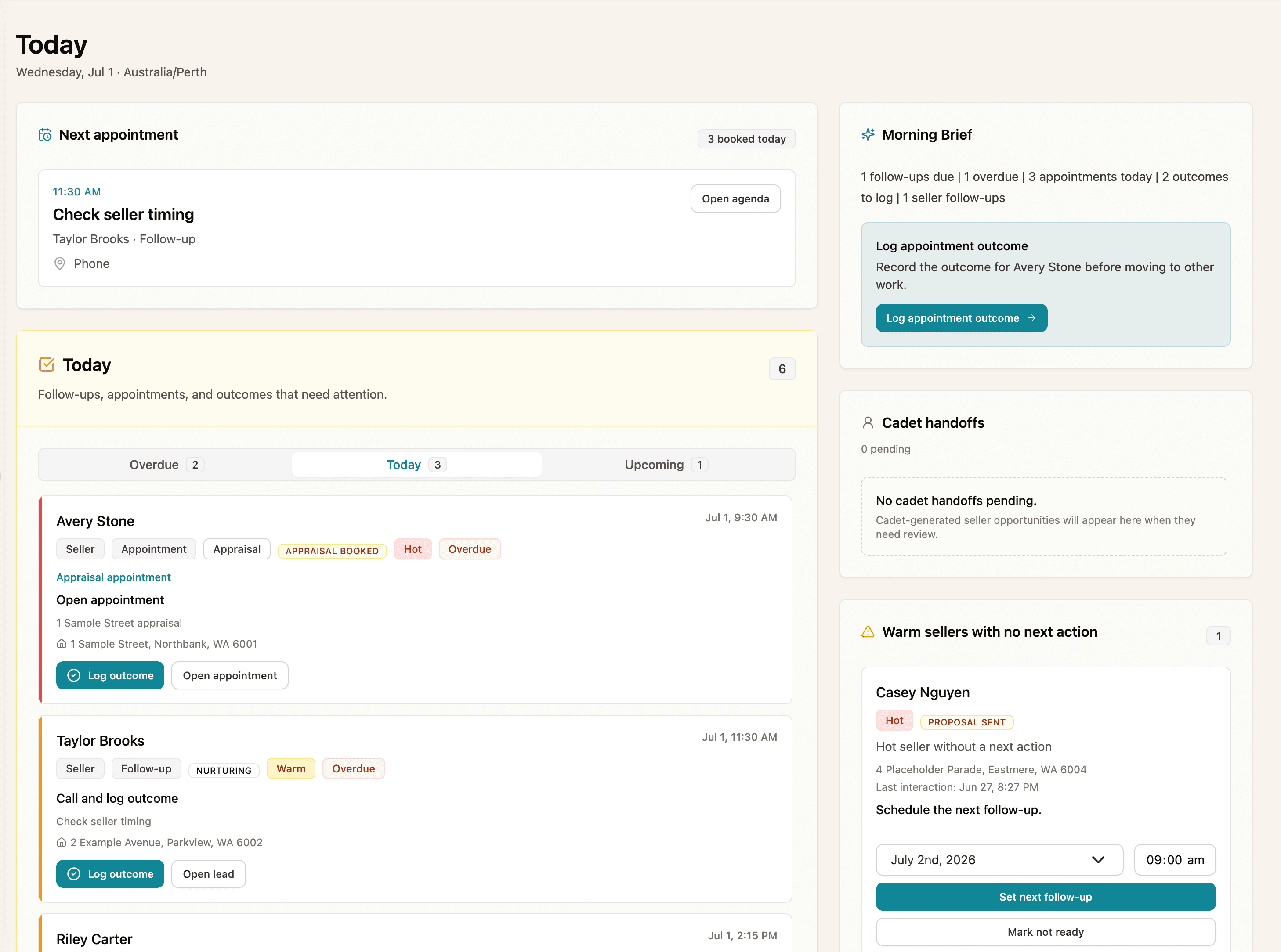Click the Overdue tag on Taylor Brooks card
The image size is (1281, 952).
click(353, 769)
